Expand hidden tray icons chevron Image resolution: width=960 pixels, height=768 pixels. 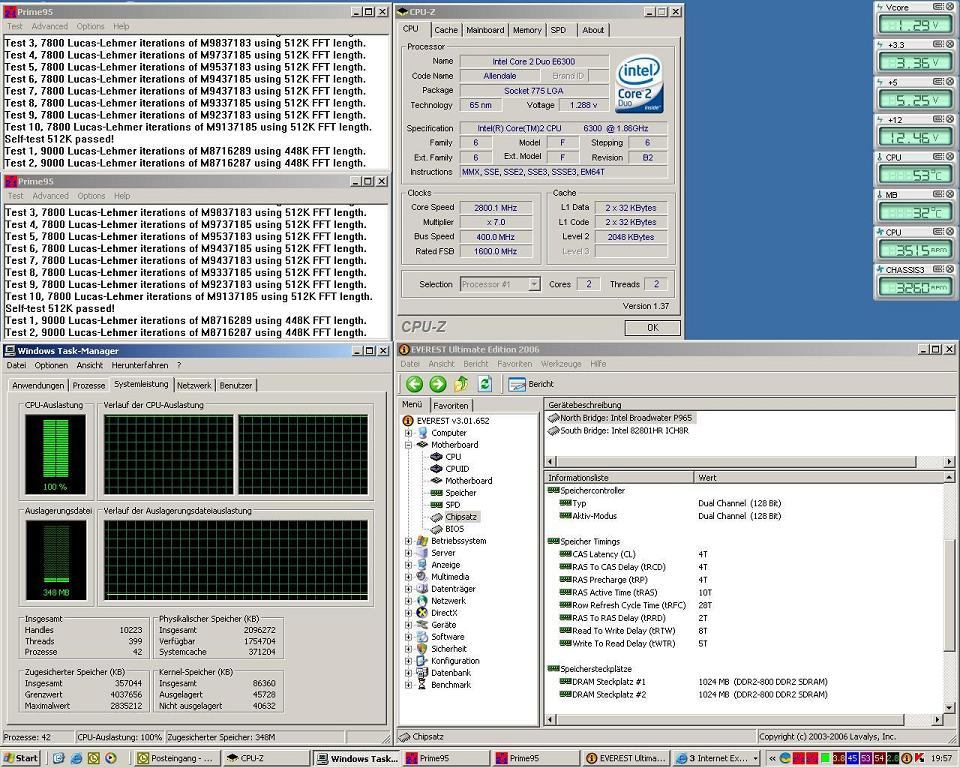tap(772, 758)
